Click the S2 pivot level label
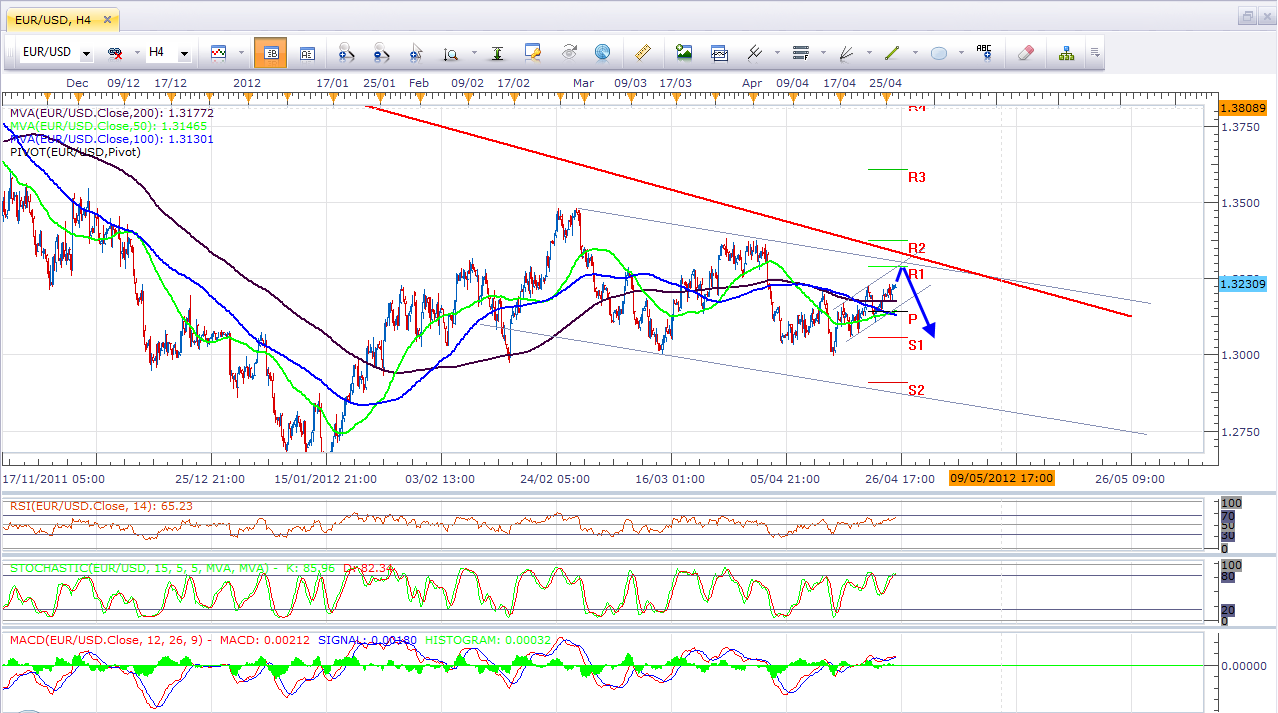This screenshot has width=1278, height=713. click(x=916, y=390)
